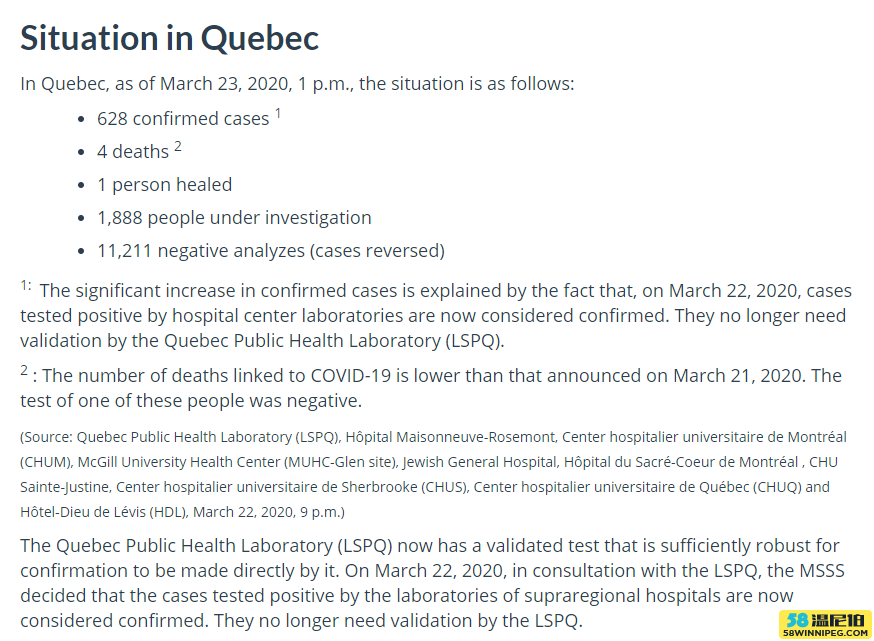874x641 pixels.
Task: Click 'Hôpital Maisonneuve-Rosemont' in source list
Action: (450, 437)
